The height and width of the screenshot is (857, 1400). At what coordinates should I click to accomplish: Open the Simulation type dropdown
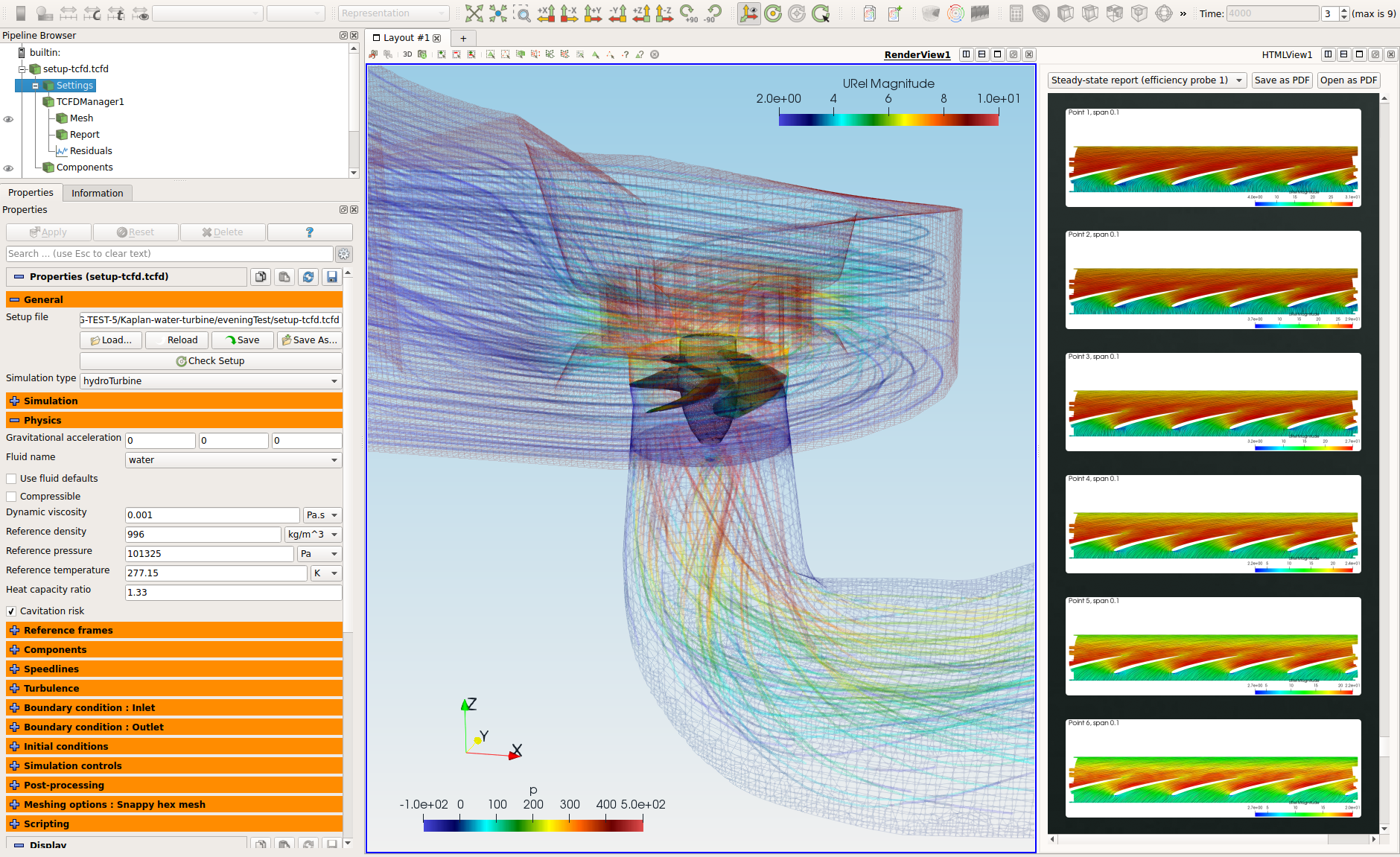(211, 381)
